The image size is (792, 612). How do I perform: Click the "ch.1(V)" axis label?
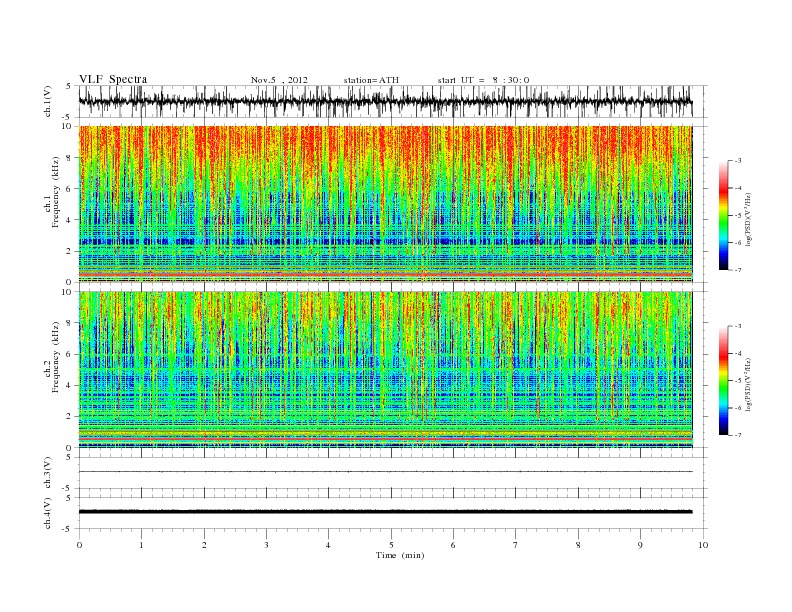[x=48, y=101]
